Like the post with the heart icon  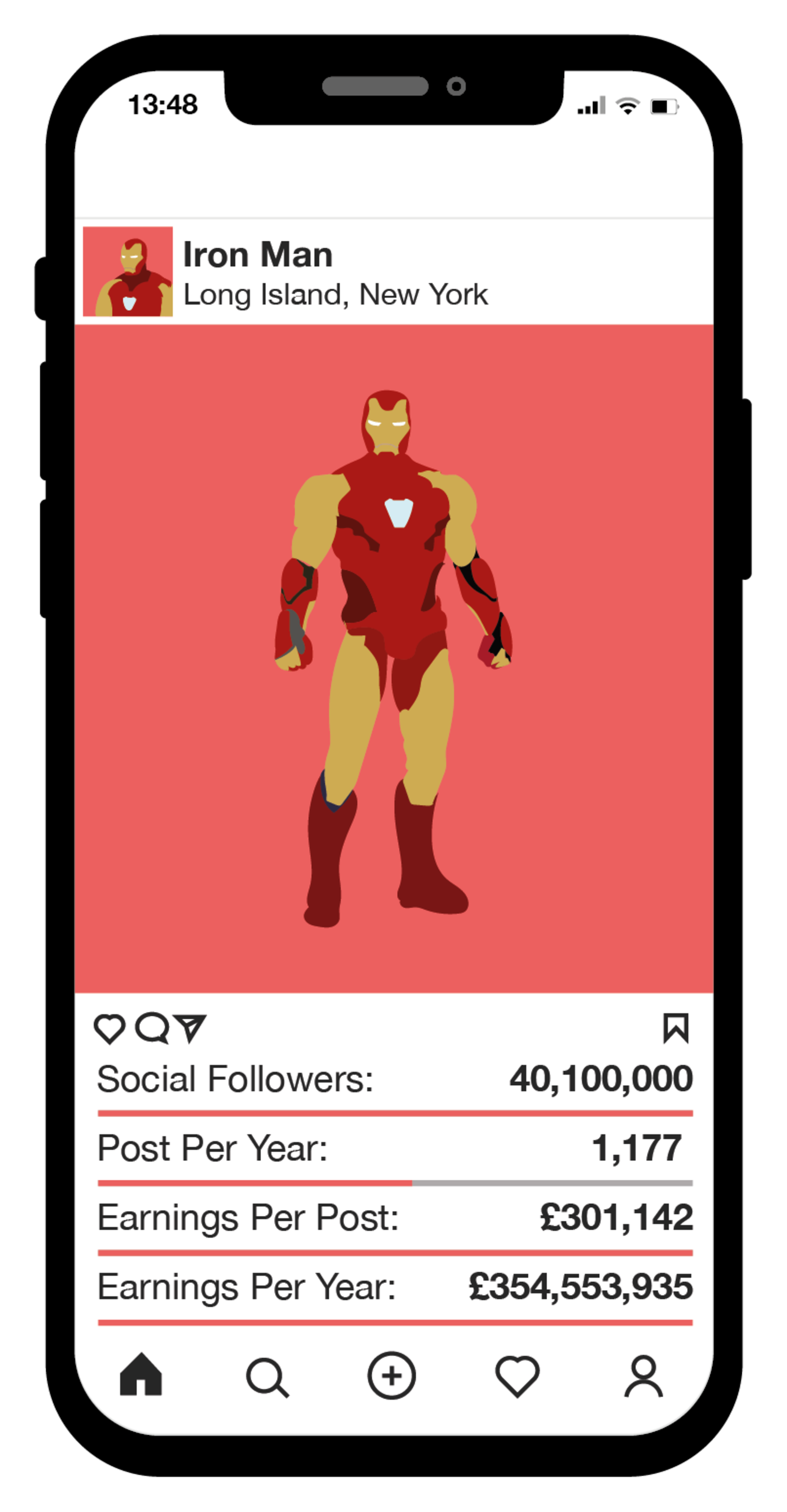tap(109, 1029)
